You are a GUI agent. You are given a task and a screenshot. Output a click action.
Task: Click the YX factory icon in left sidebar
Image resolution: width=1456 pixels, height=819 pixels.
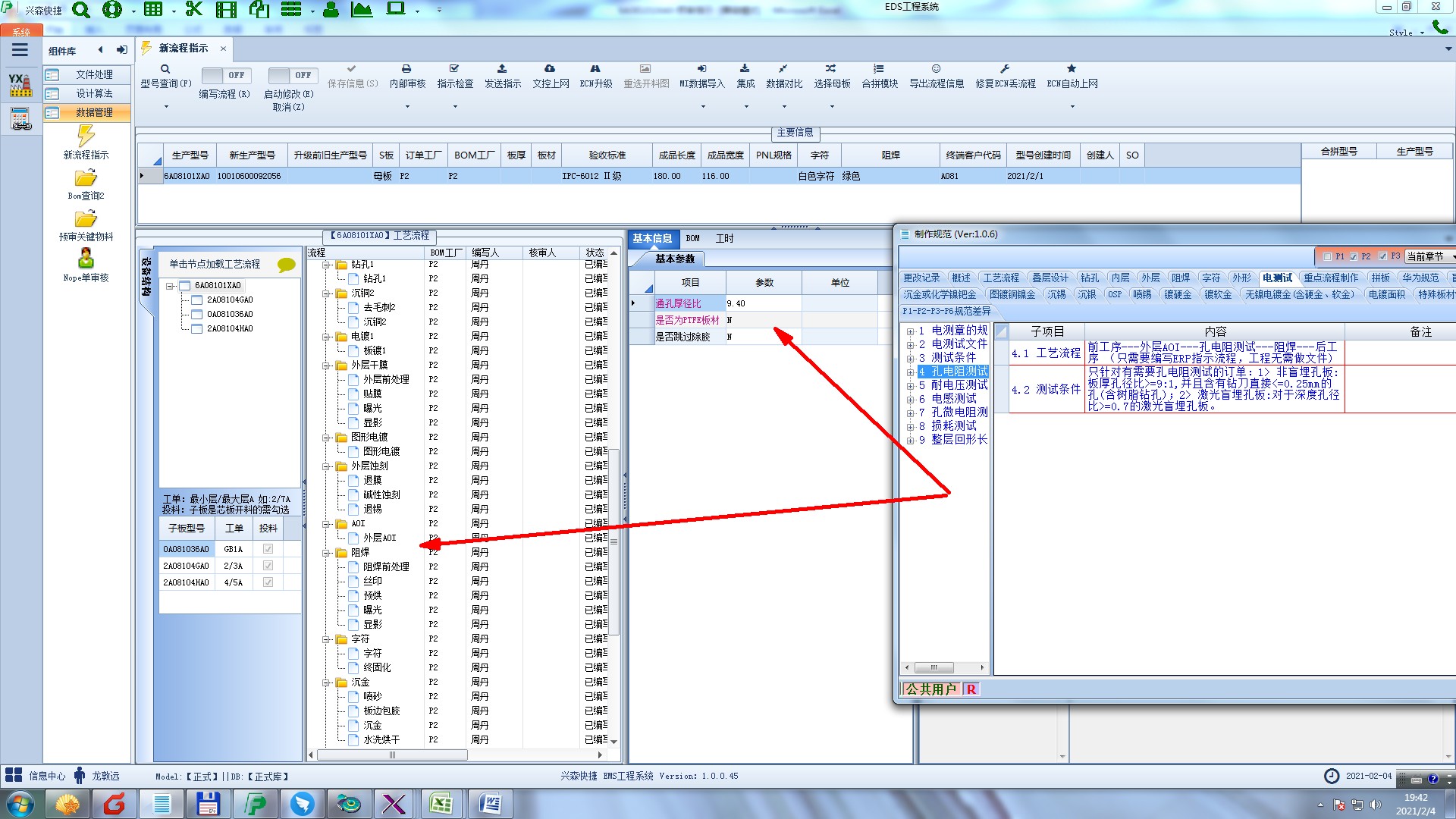pyautogui.click(x=20, y=84)
